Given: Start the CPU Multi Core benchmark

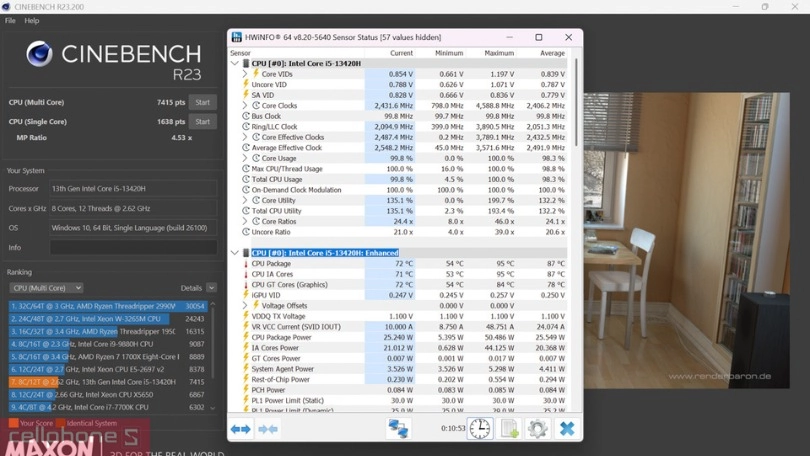Looking at the screenshot, I should click(203, 102).
